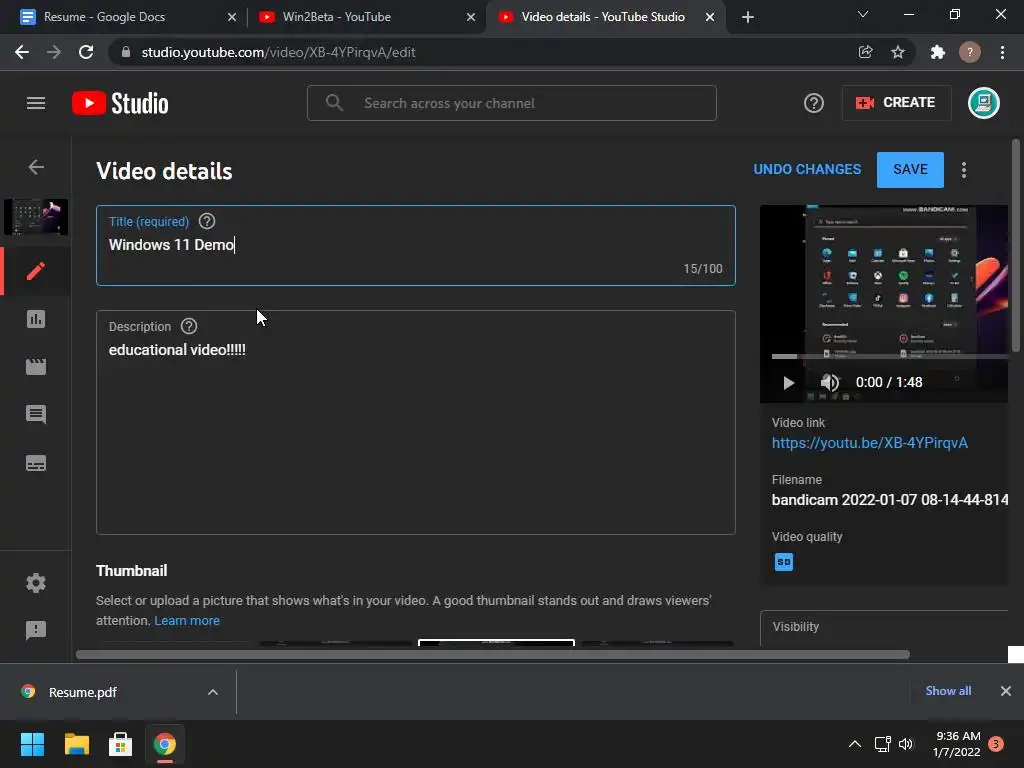1024x768 pixels.
Task: Click the horizontal scrollbar at page bottom
Action: [493, 654]
